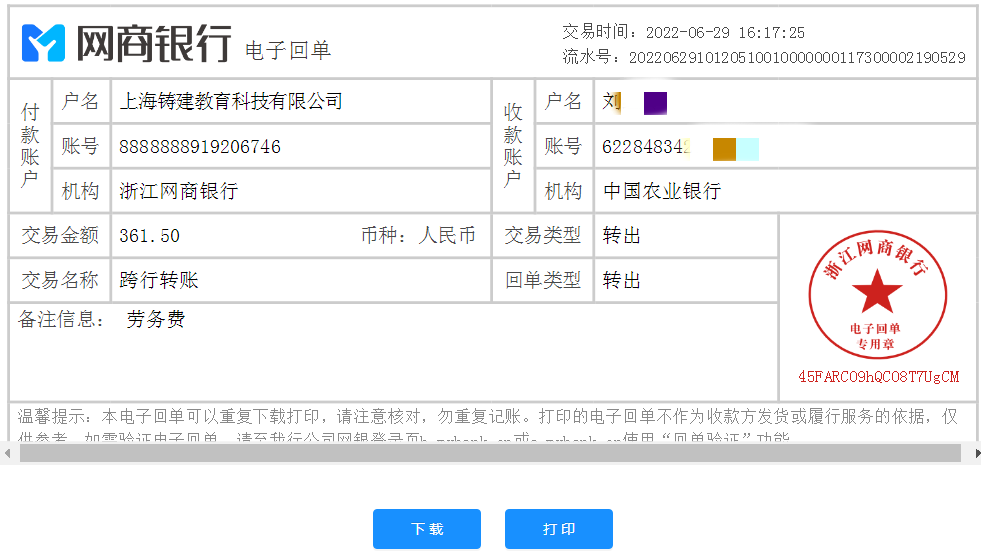Click the 温馨提示 notice text
981x559 pixels.
487,426
